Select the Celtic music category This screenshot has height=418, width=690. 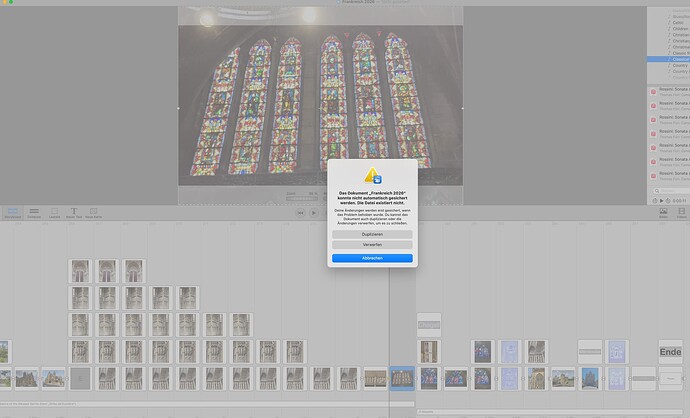click(x=678, y=22)
